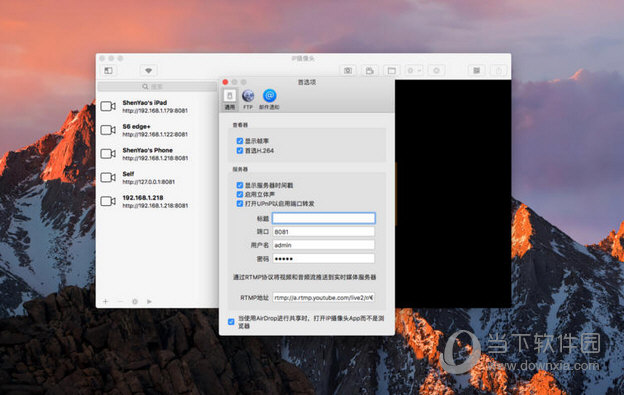Take a snapshot with the camera toolbar icon
The height and width of the screenshot is (395, 624).
[348, 70]
